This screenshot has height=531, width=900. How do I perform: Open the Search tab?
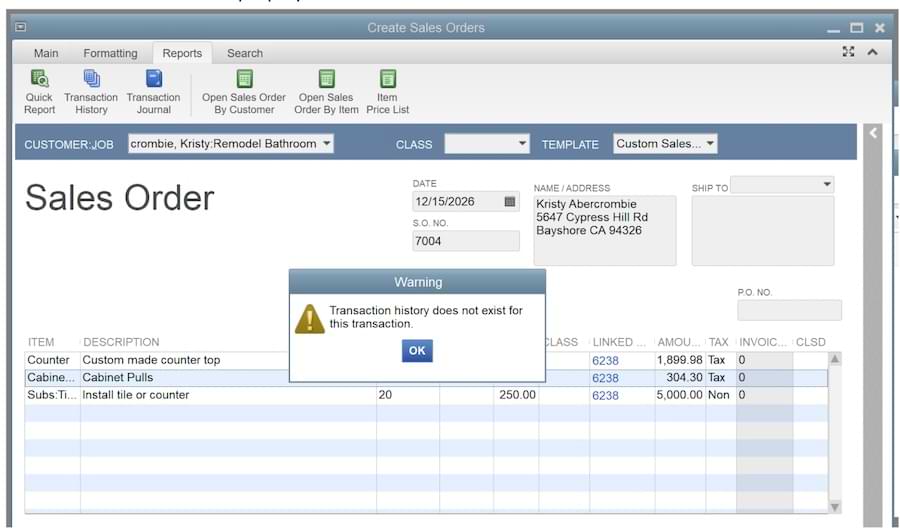245,53
